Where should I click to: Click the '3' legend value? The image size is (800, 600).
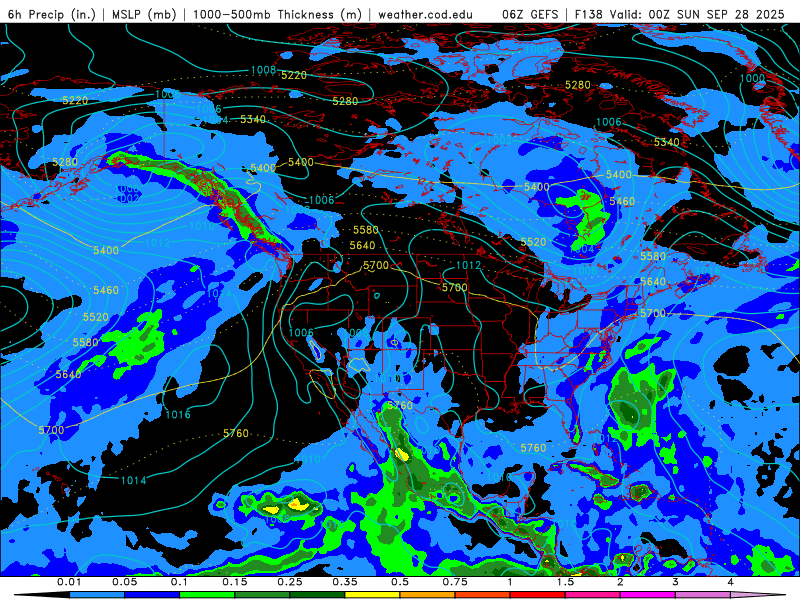(675, 582)
